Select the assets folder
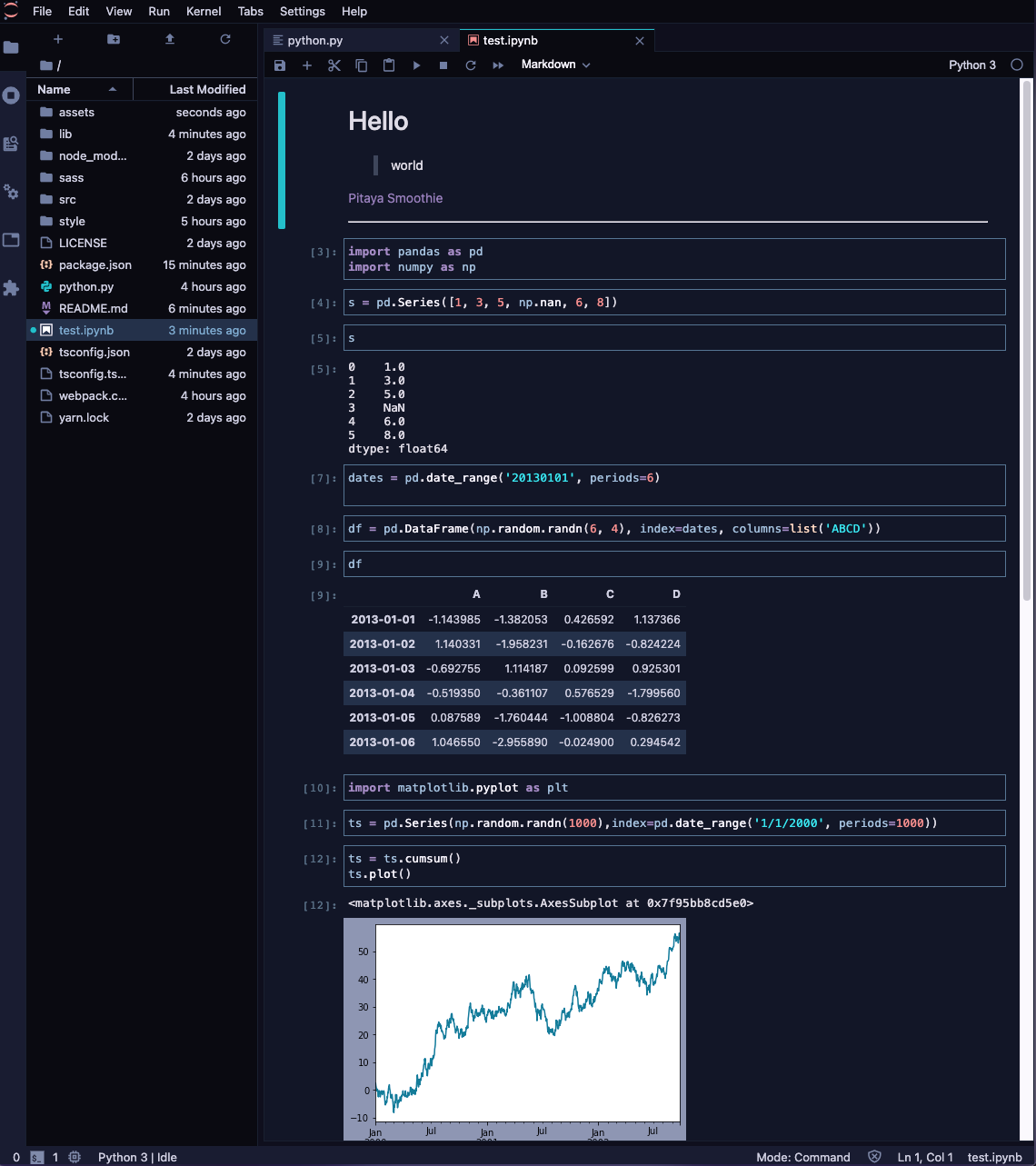This screenshot has width=1036, height=1166. pyautogui.click(x=142, y=112)
